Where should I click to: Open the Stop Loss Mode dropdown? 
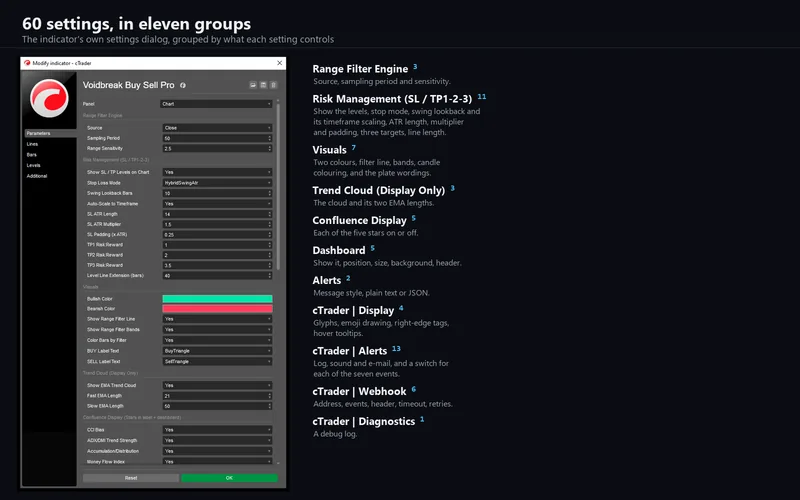[217, 183]
